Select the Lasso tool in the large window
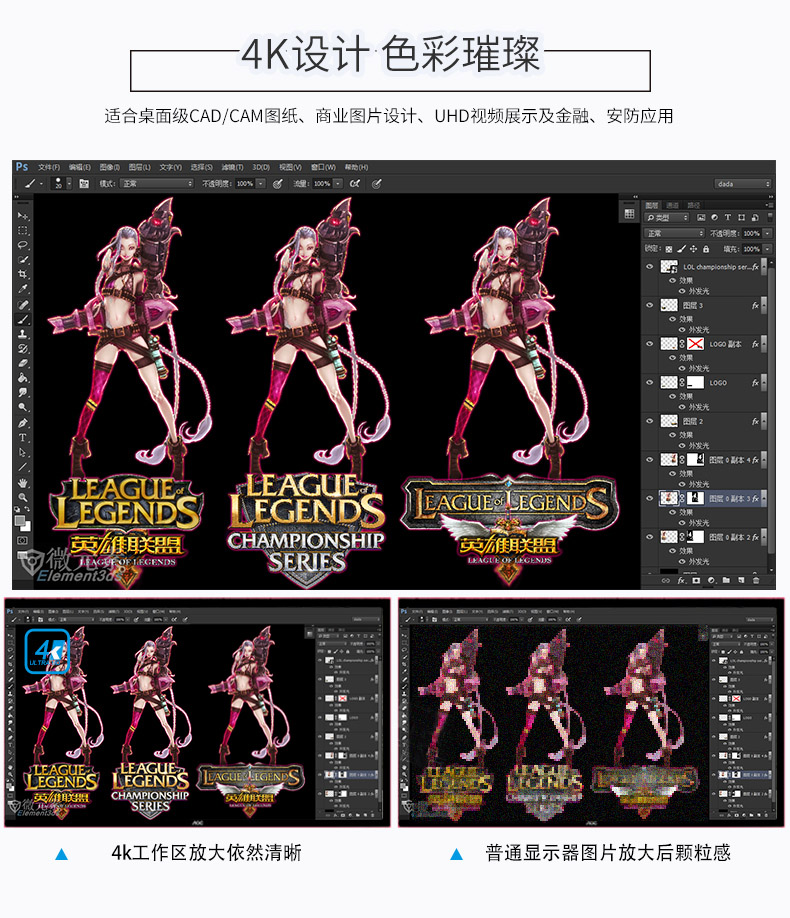Screen dimensions: 790x918 click(23, 245)
